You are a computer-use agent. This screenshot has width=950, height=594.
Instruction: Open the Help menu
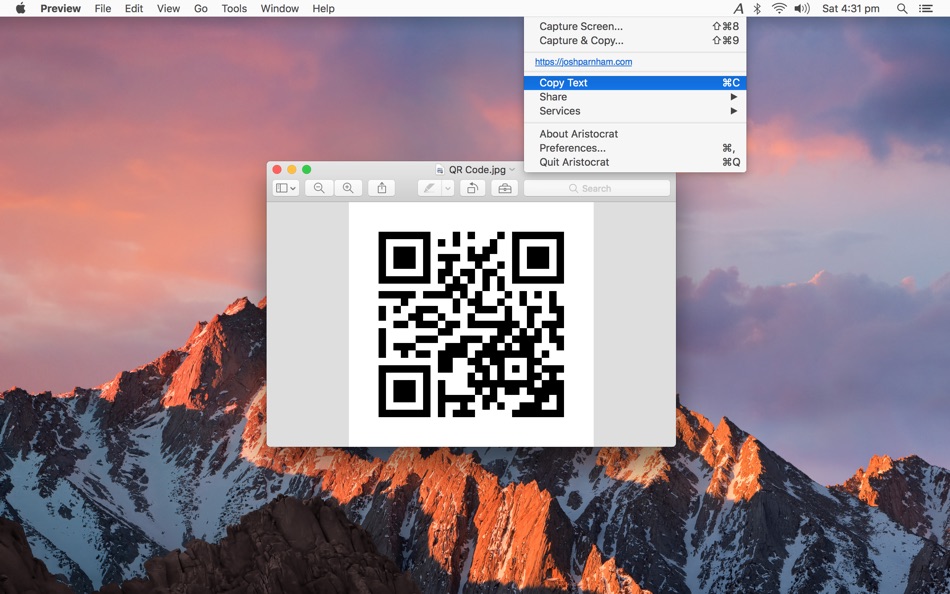pyautogui.click(x=324, y=8)
